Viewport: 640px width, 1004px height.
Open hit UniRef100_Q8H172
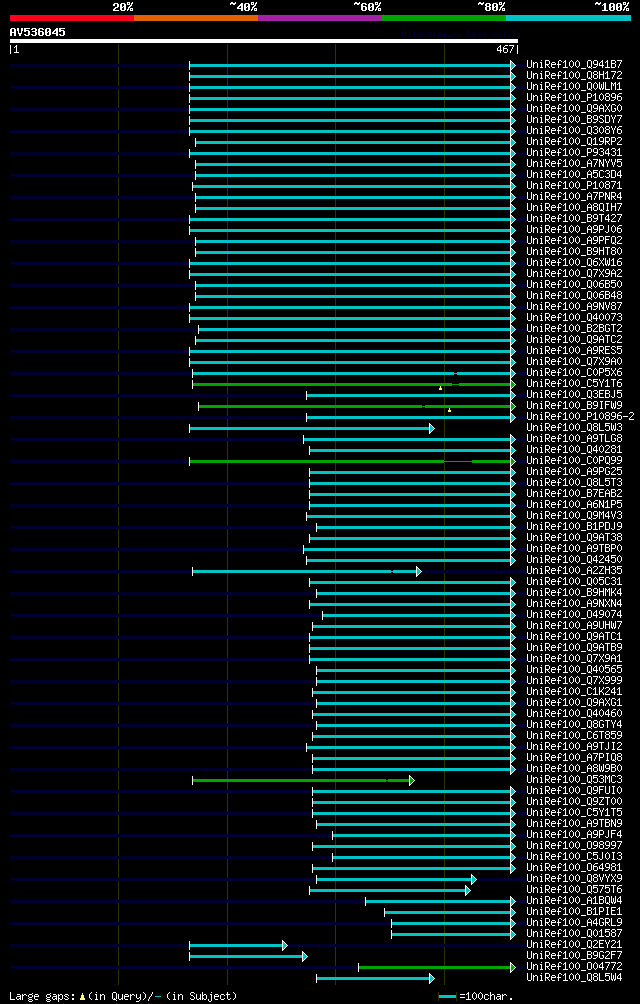574,76
